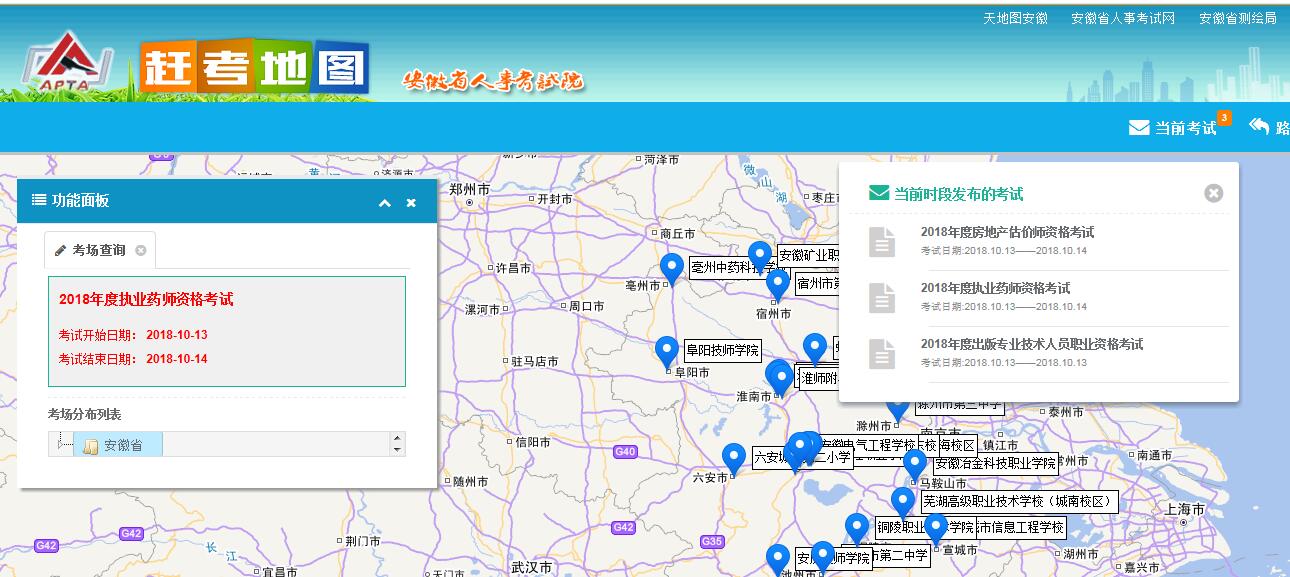Open the 天地图安徽 link

[1015, 18]
